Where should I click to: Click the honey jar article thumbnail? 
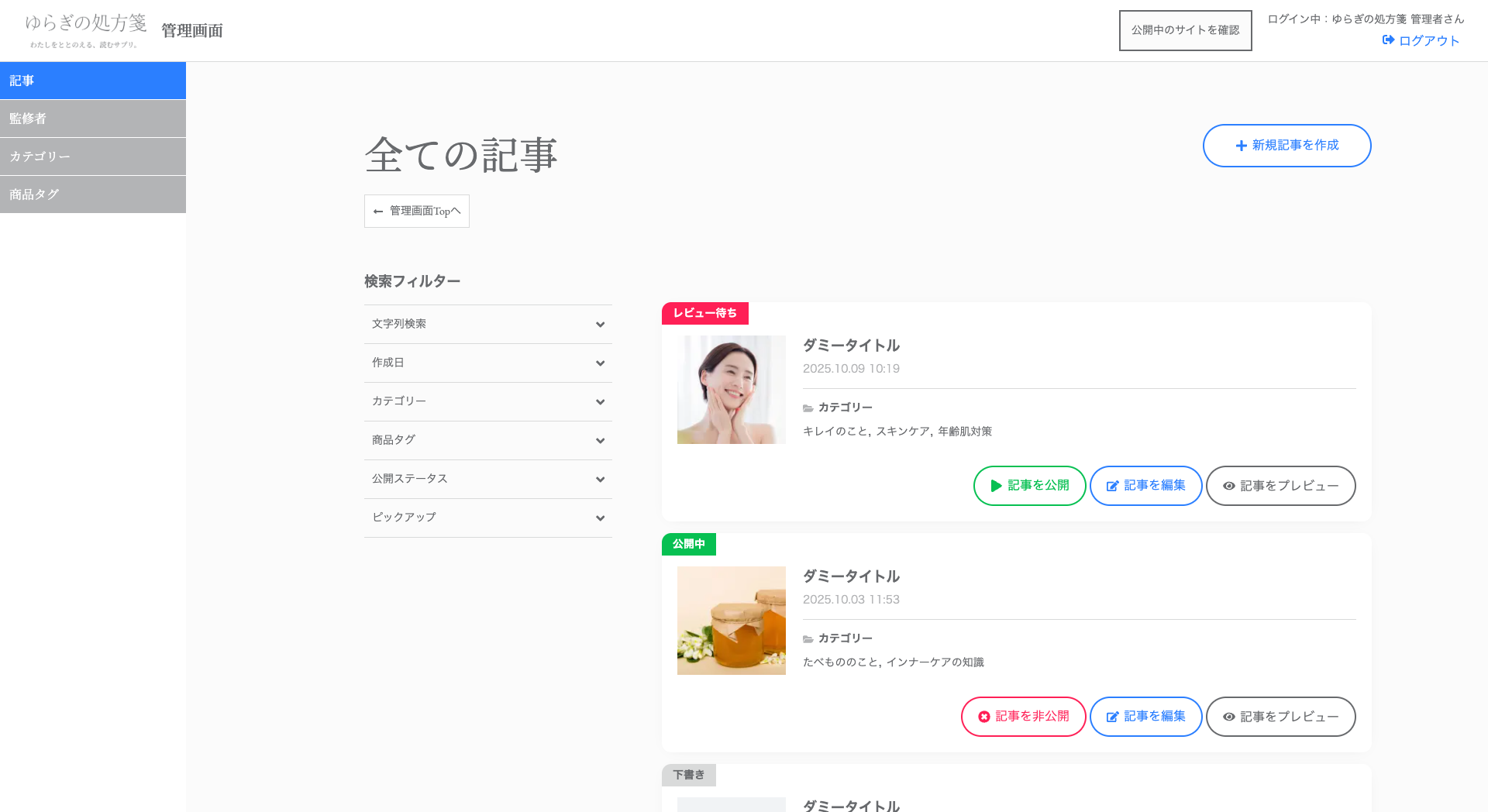click(731, 621)
